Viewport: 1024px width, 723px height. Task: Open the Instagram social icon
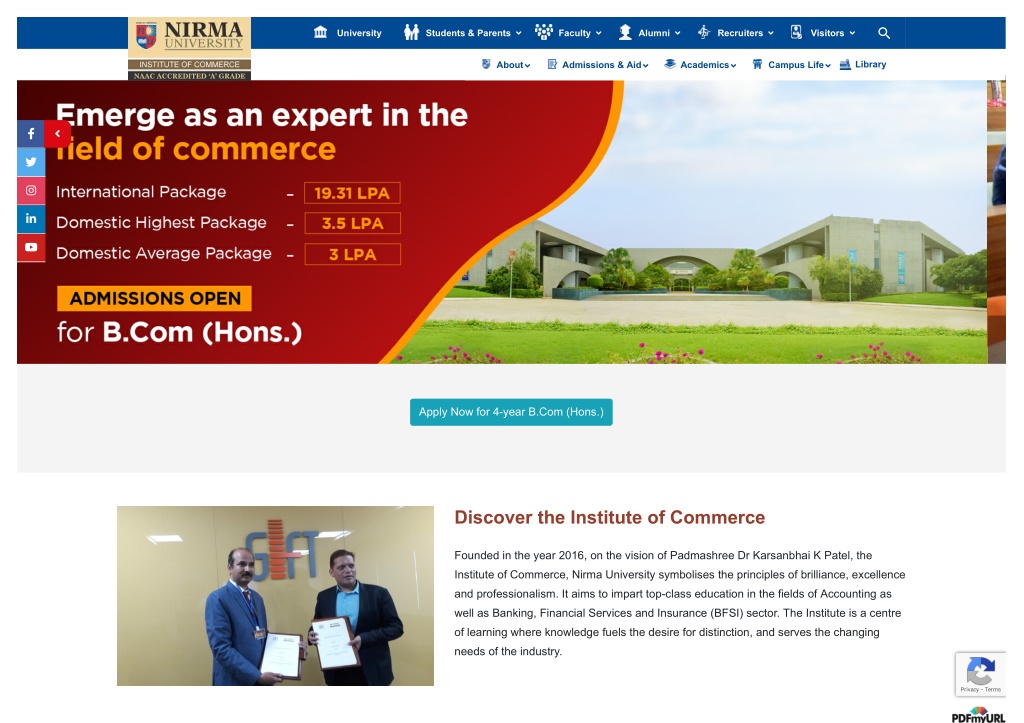[x=31, y=191]
